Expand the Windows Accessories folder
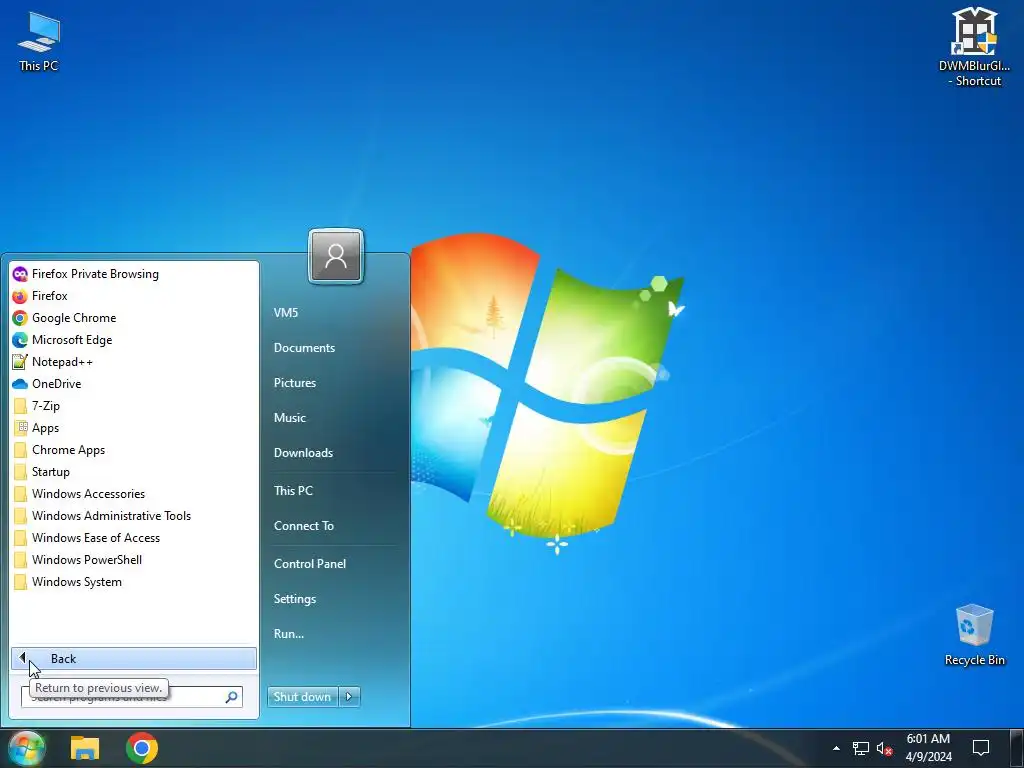The height and width of the screenshot is (768, 1024). [134, 494]
